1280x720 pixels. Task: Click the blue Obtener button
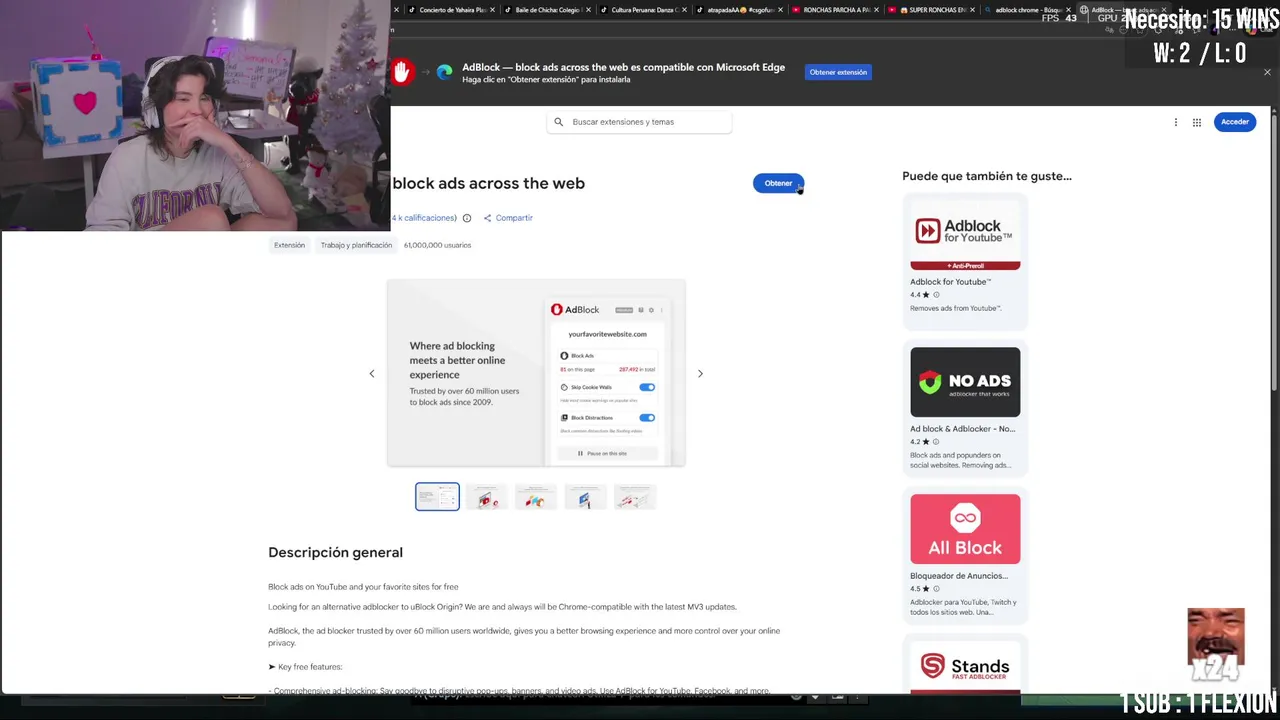(x=778, y=183)
